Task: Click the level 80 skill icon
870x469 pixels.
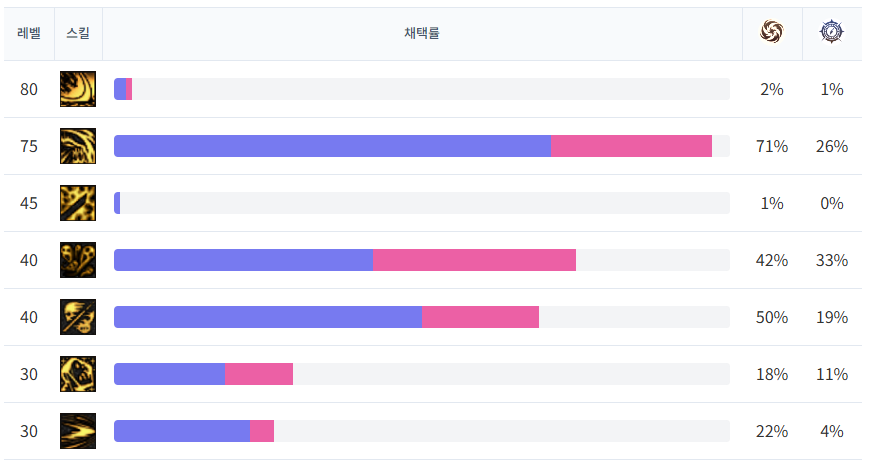Action: pos(78,89)
